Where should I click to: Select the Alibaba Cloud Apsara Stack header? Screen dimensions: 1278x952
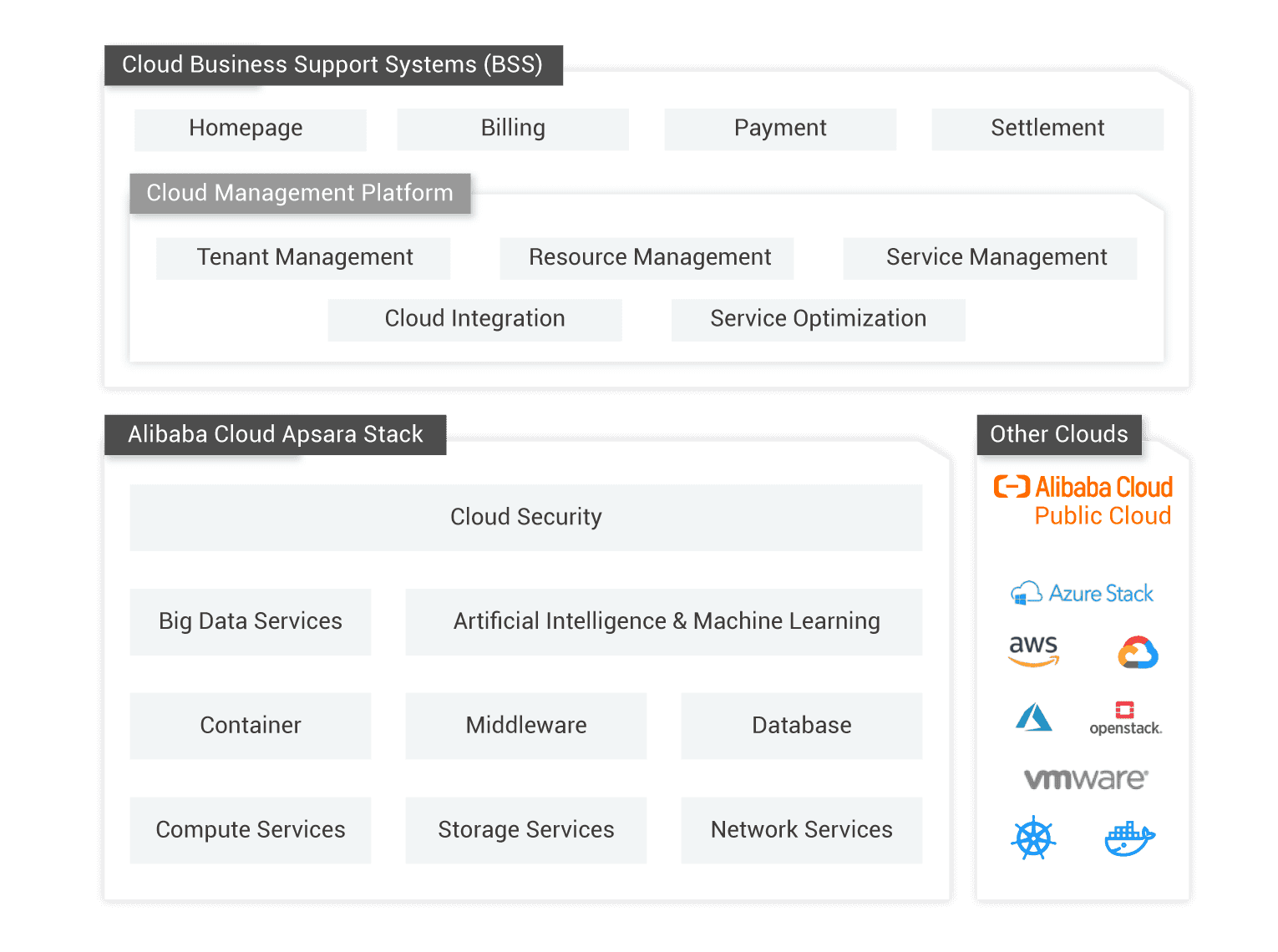point(275,434)
